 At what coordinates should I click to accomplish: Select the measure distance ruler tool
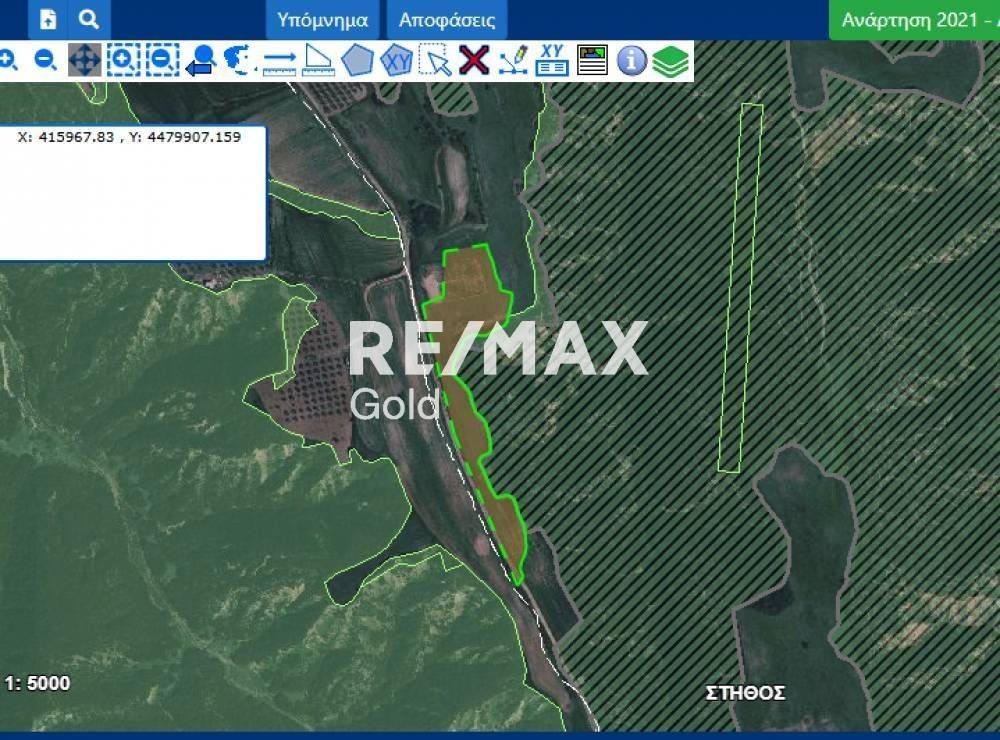click(279, 60)
